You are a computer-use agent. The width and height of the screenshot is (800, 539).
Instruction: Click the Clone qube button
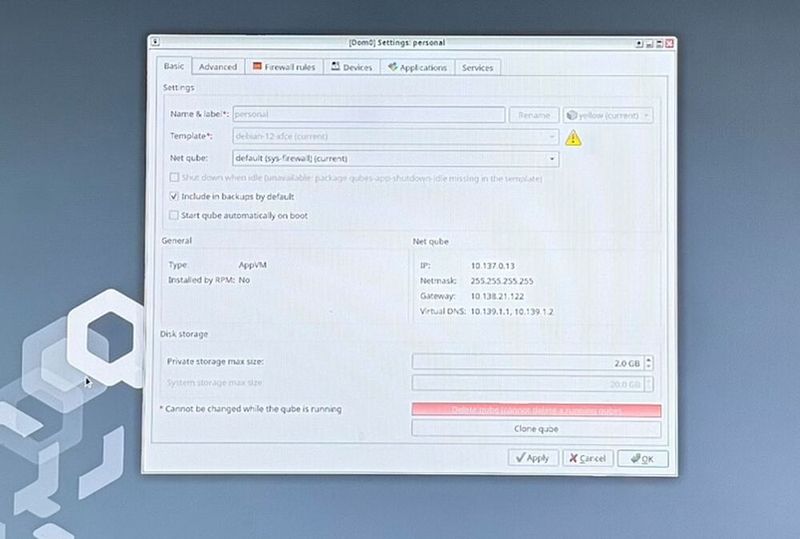536,429
